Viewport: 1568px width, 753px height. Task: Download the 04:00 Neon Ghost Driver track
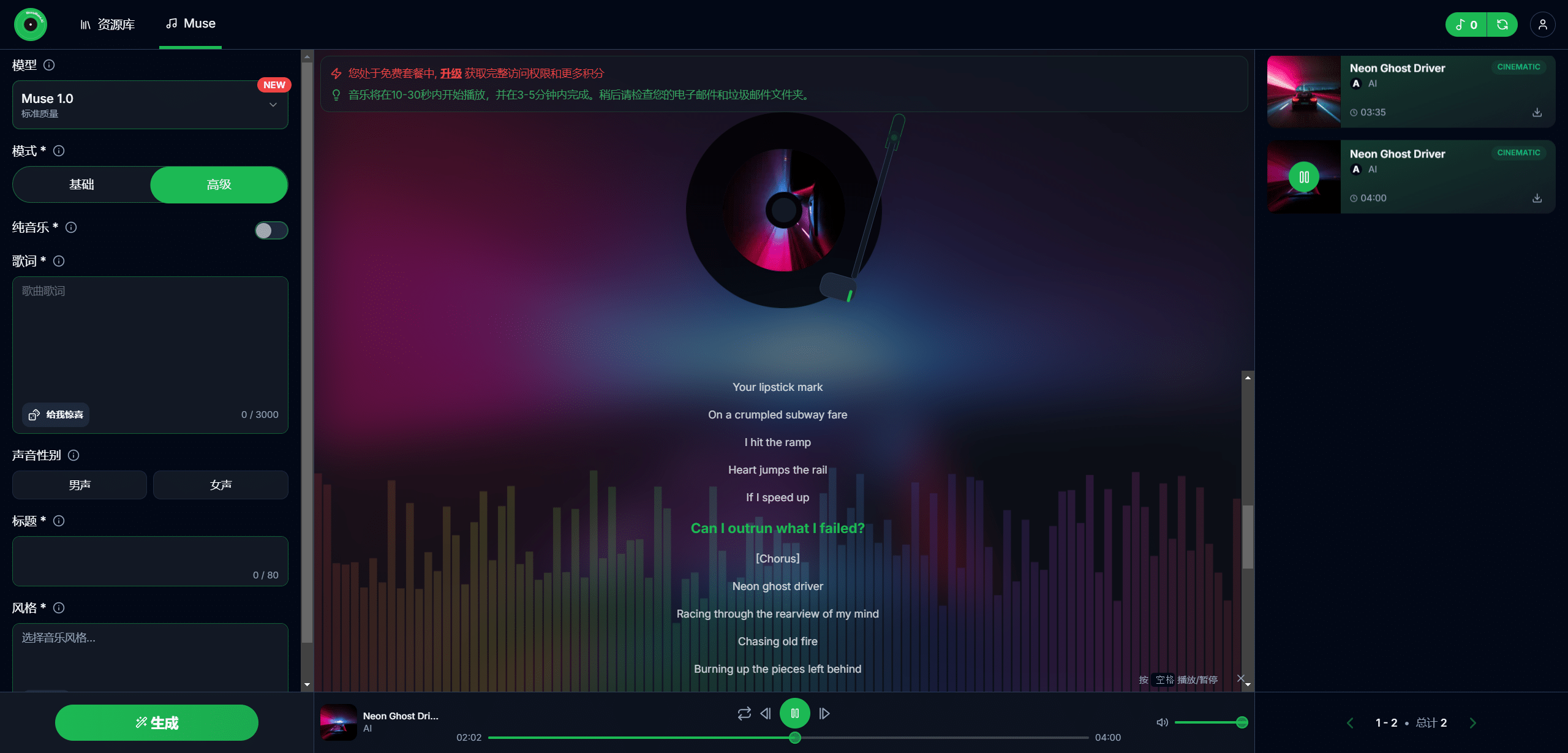[1537, 198]
